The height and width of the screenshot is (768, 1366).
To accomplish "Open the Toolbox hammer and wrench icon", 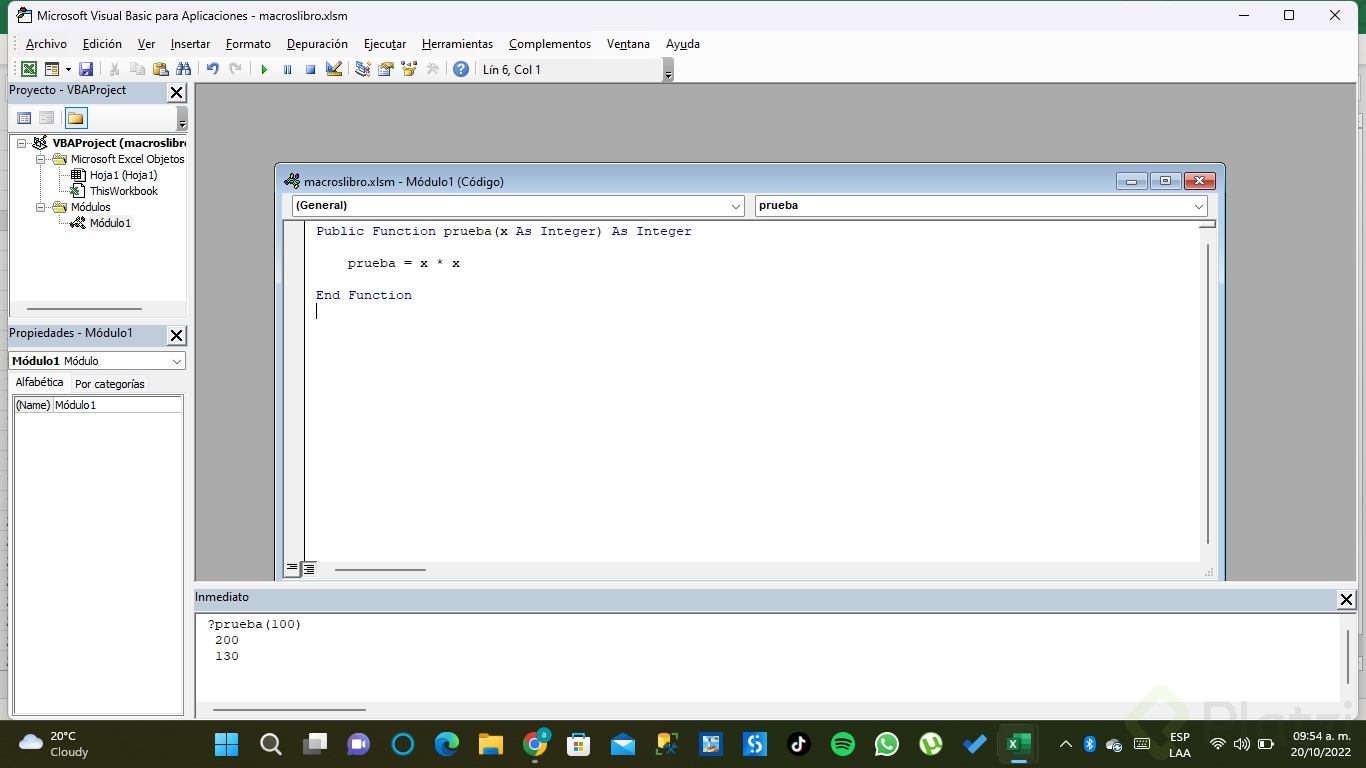I will point(432,69).
